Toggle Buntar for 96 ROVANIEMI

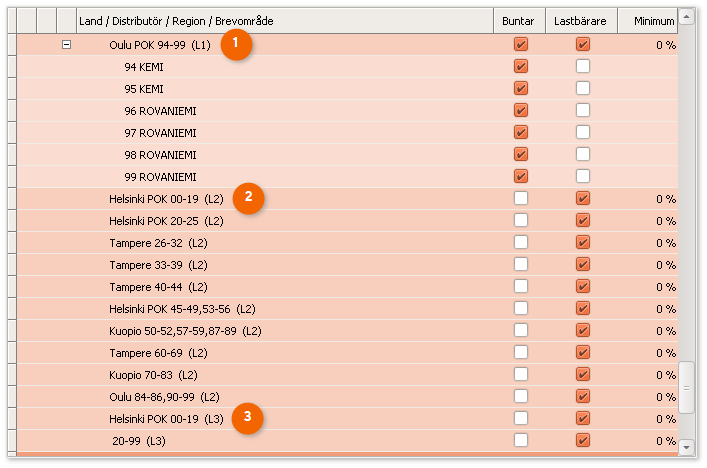pyautogui.click(x=521, y=110)
